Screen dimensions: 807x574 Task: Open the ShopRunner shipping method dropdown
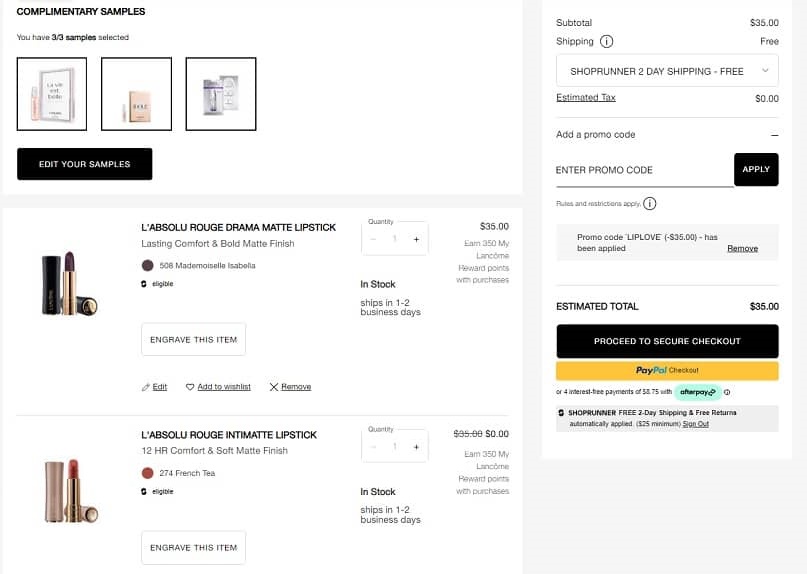point(667,71)
